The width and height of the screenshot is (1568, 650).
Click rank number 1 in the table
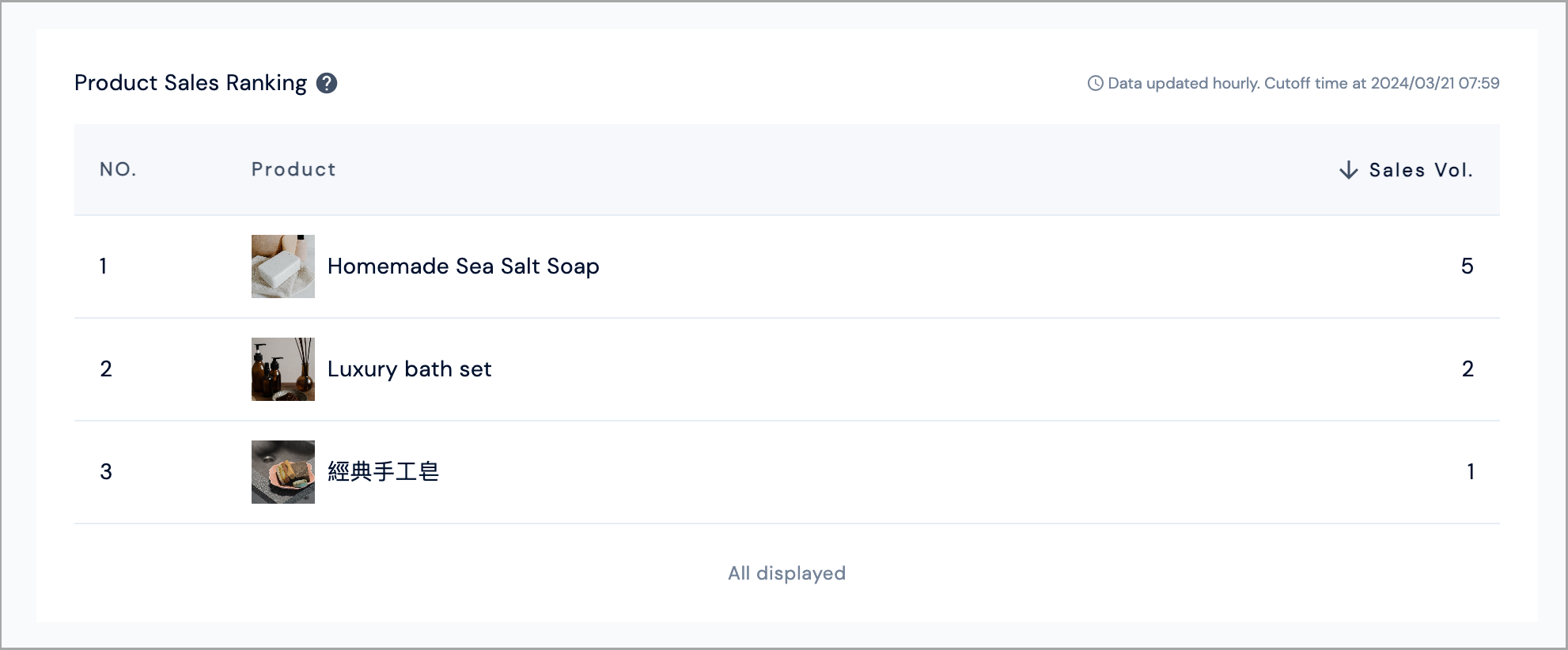pos(104,266)
